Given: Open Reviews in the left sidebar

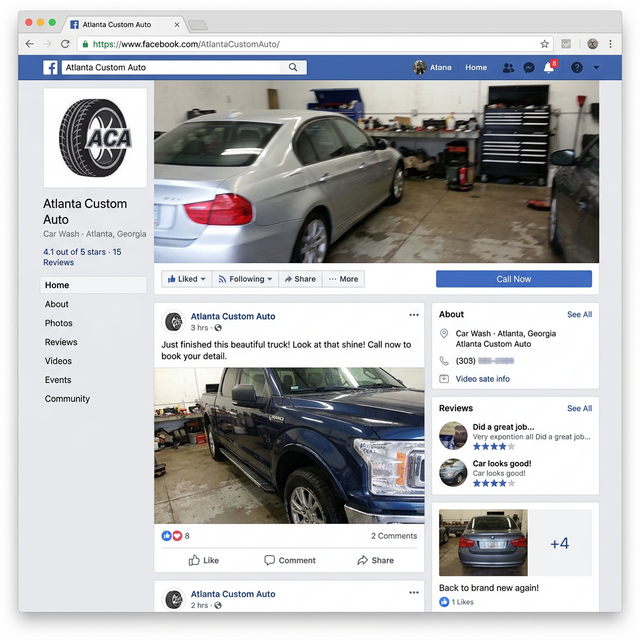Looking at the screenshot, I should pos(61,342).
